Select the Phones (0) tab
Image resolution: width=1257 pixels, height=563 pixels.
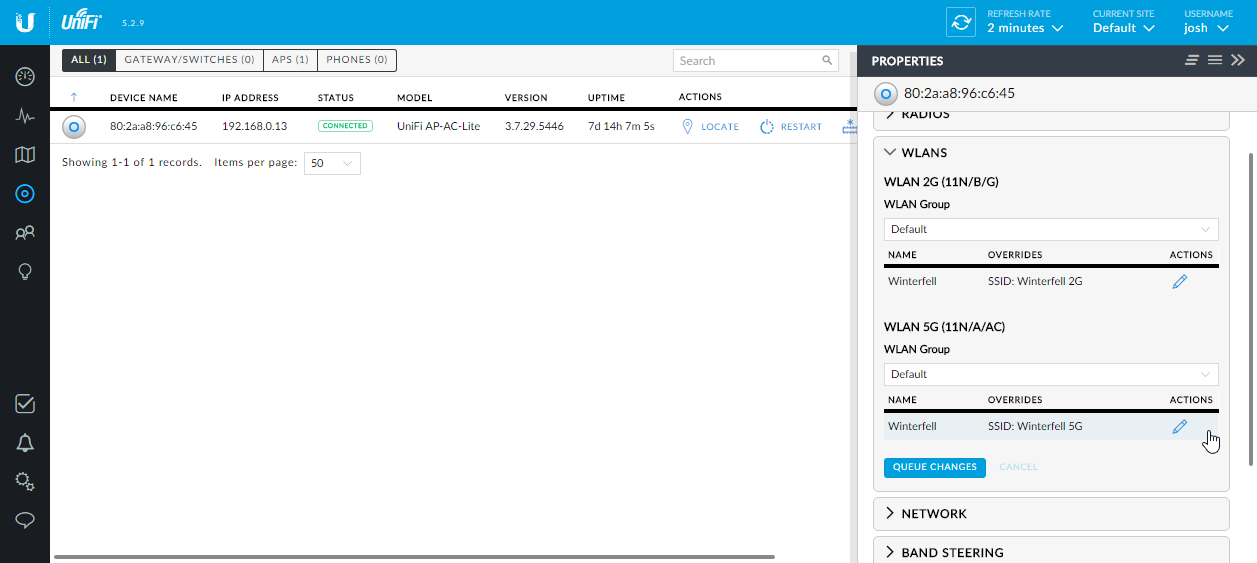click(x=357, y=60)
